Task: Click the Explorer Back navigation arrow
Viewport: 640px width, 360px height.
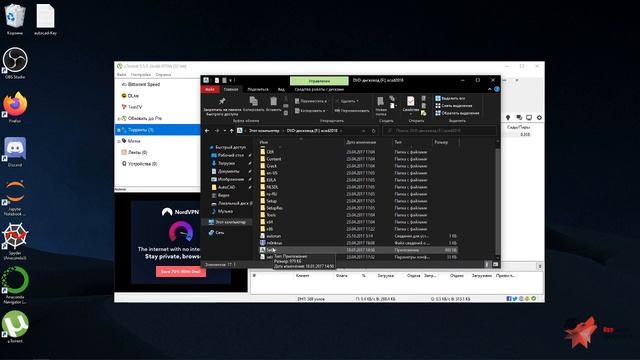Action: point(207,131)
